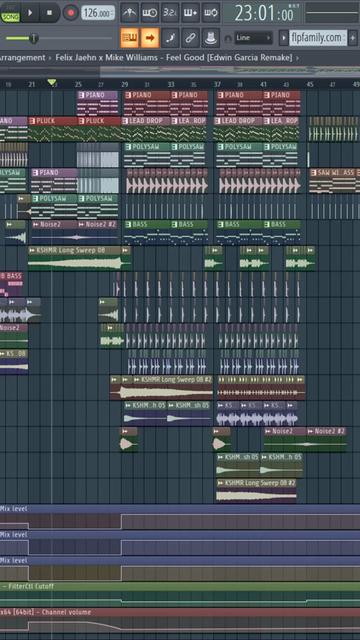The image size is (360, 640).
Task: Arm the Record button
Action: coord(71,13)
